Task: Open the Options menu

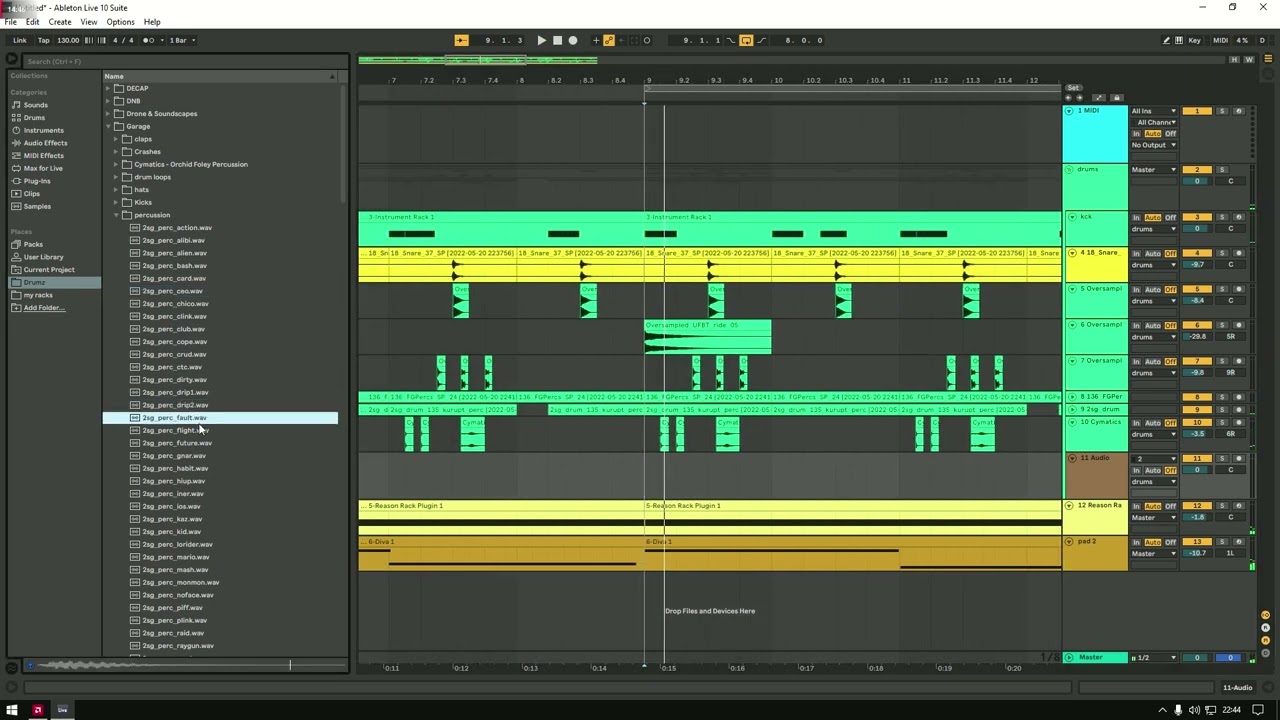Action: (120, 22)
